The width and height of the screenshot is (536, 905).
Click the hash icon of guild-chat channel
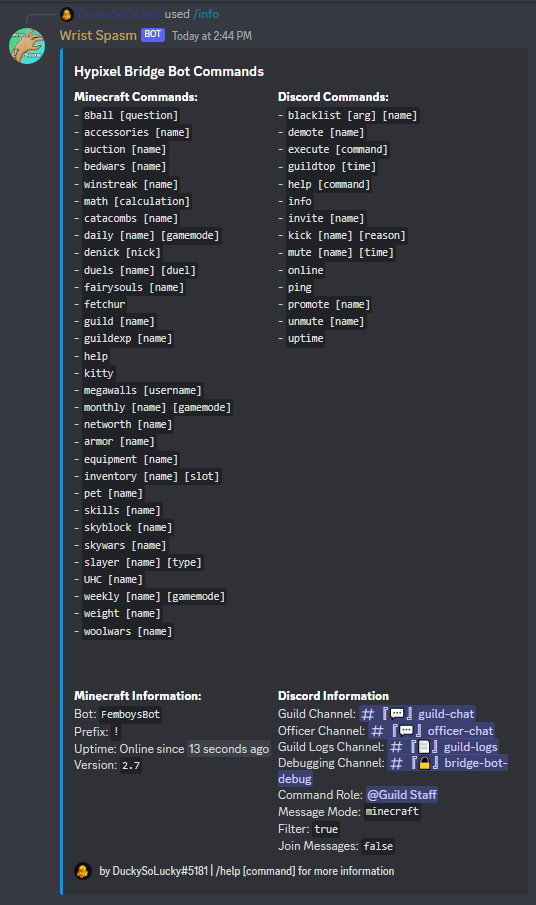(368, 715)
